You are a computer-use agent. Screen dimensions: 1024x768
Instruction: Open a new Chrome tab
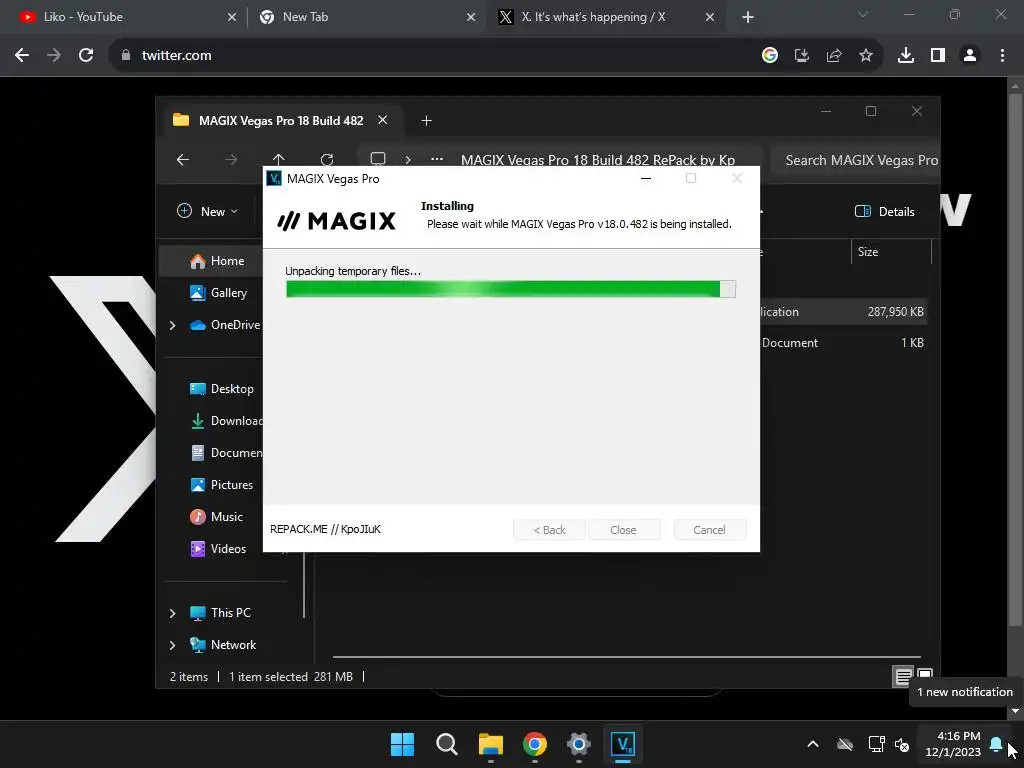click(748, 17)
